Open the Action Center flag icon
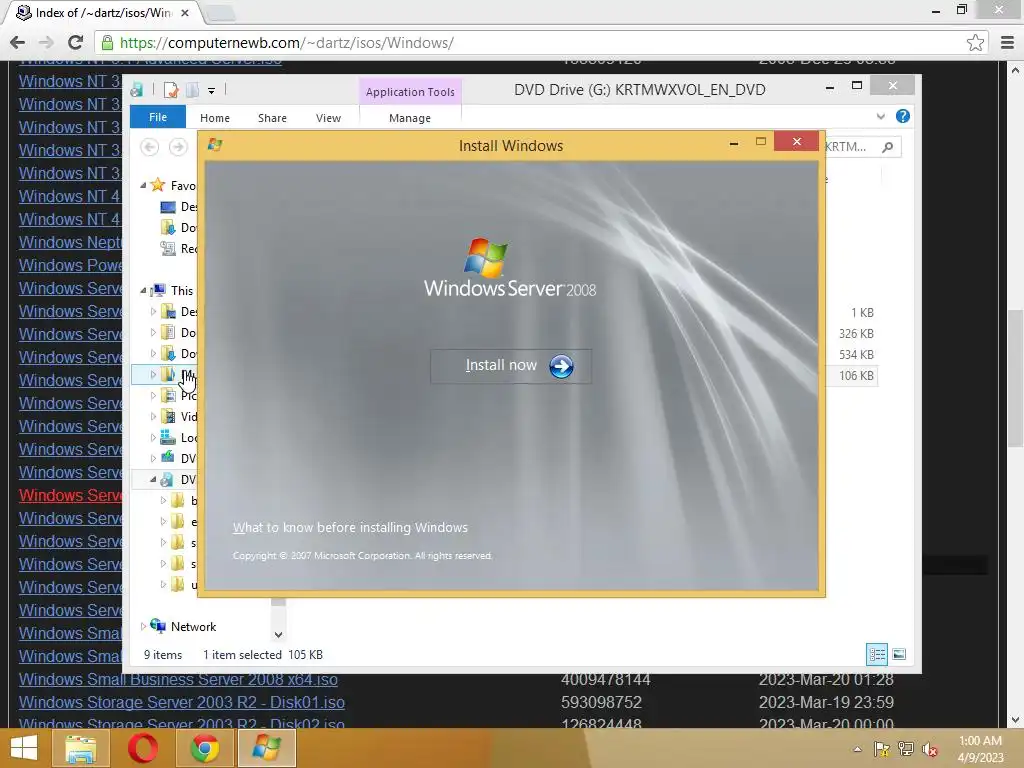Viewport: 1024px width, 768px height. 882,749
